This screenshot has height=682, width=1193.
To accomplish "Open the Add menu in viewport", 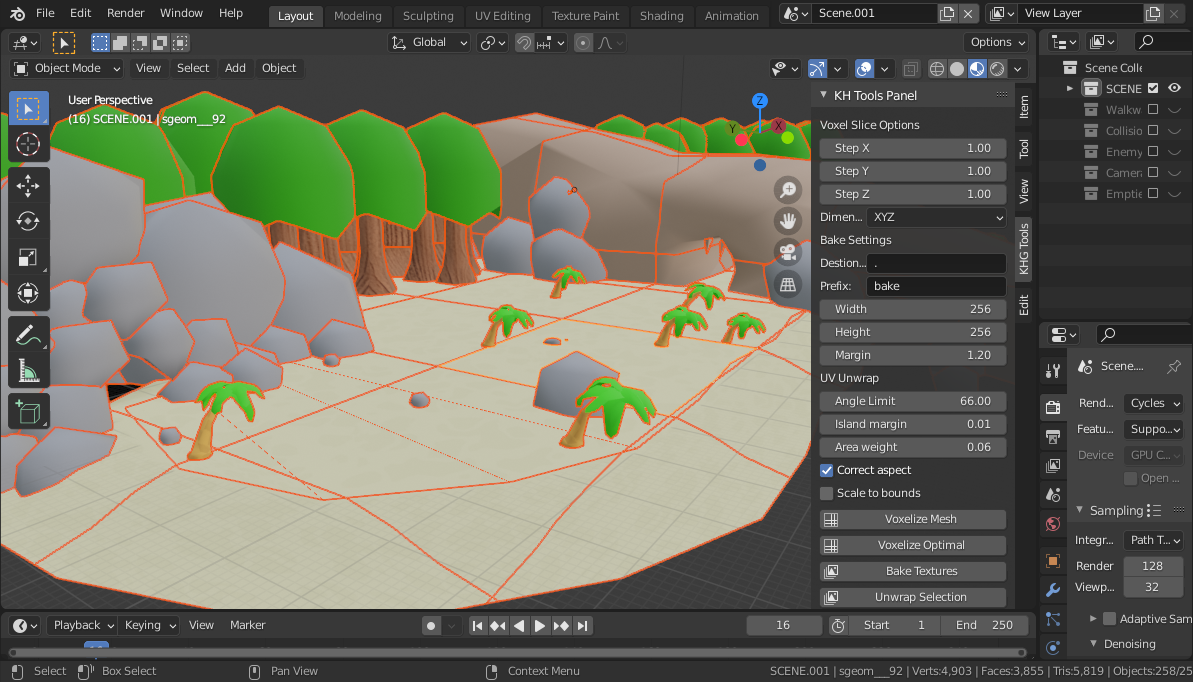I will (x=235, y=69).
